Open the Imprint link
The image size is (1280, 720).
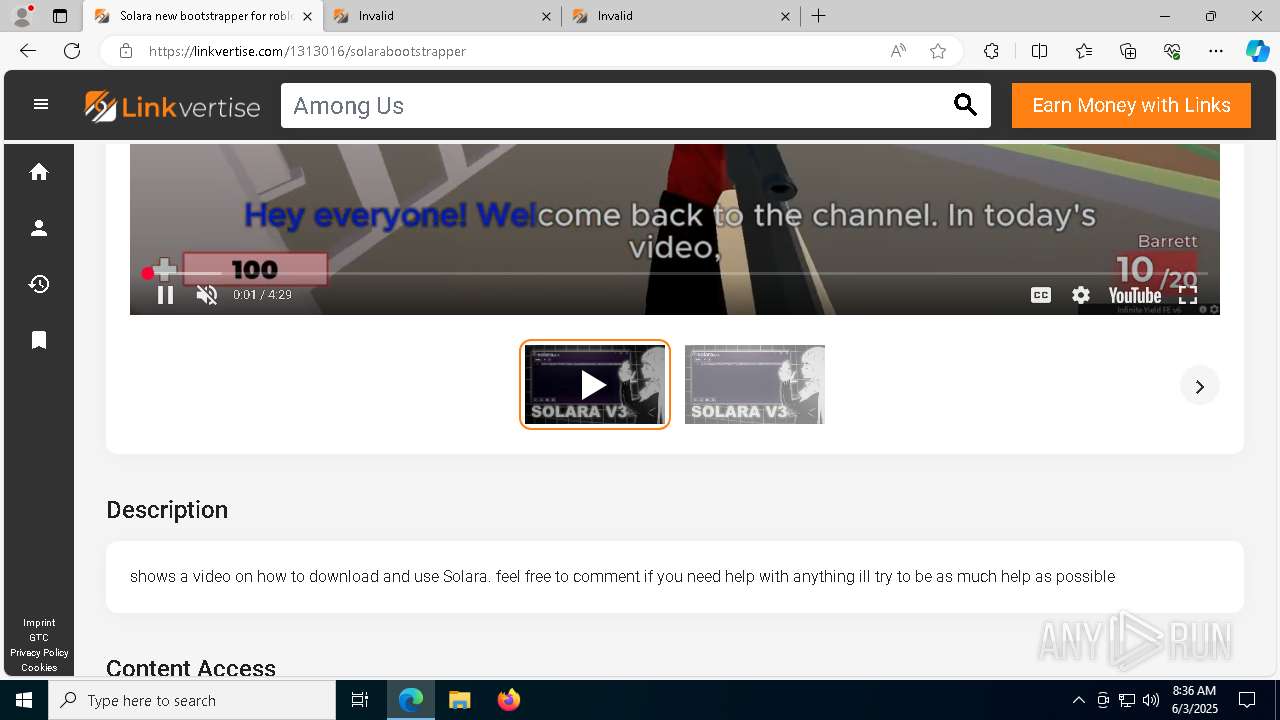pyautogui.click(x=39, y=623)
